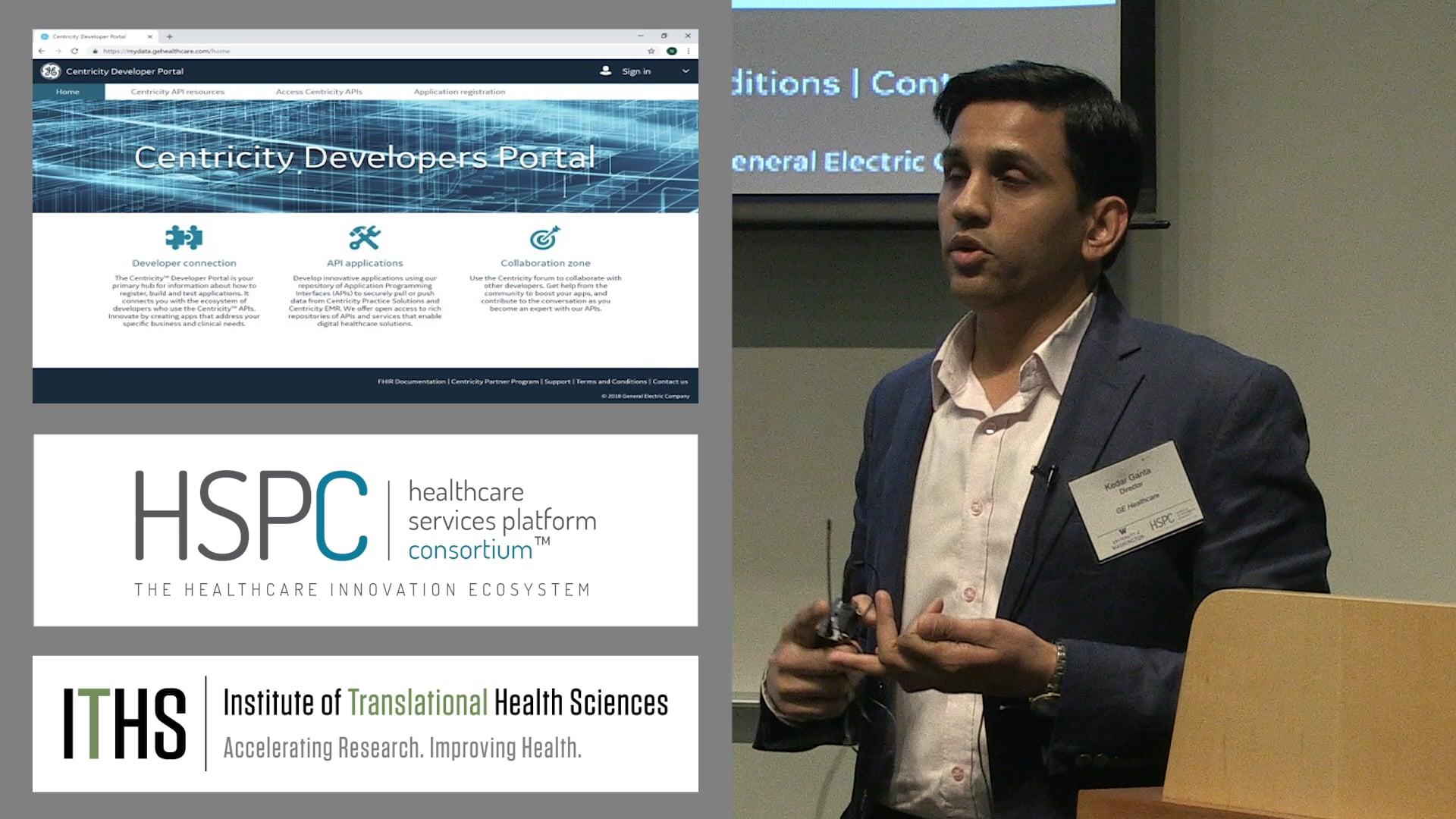Click the user account icon beside Sign in
The width and height of the screenshot is (1456, 819).
point(604,71)
